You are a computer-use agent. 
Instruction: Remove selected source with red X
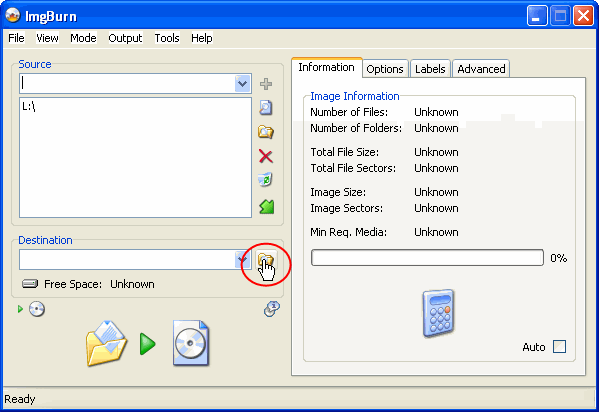tap(266, 156)
